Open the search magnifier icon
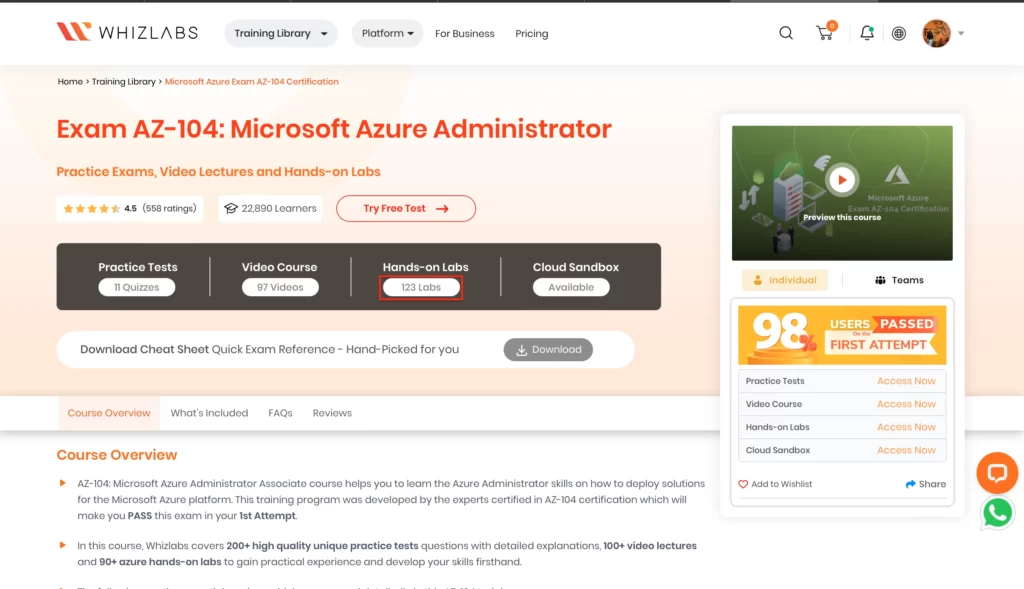 point(786,33)
